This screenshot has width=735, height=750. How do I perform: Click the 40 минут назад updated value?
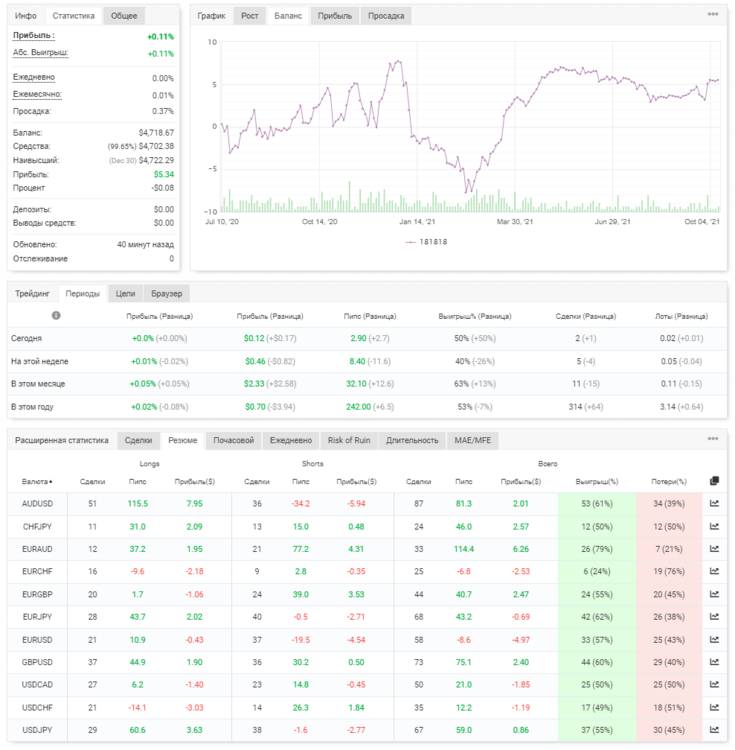point(145,244)
